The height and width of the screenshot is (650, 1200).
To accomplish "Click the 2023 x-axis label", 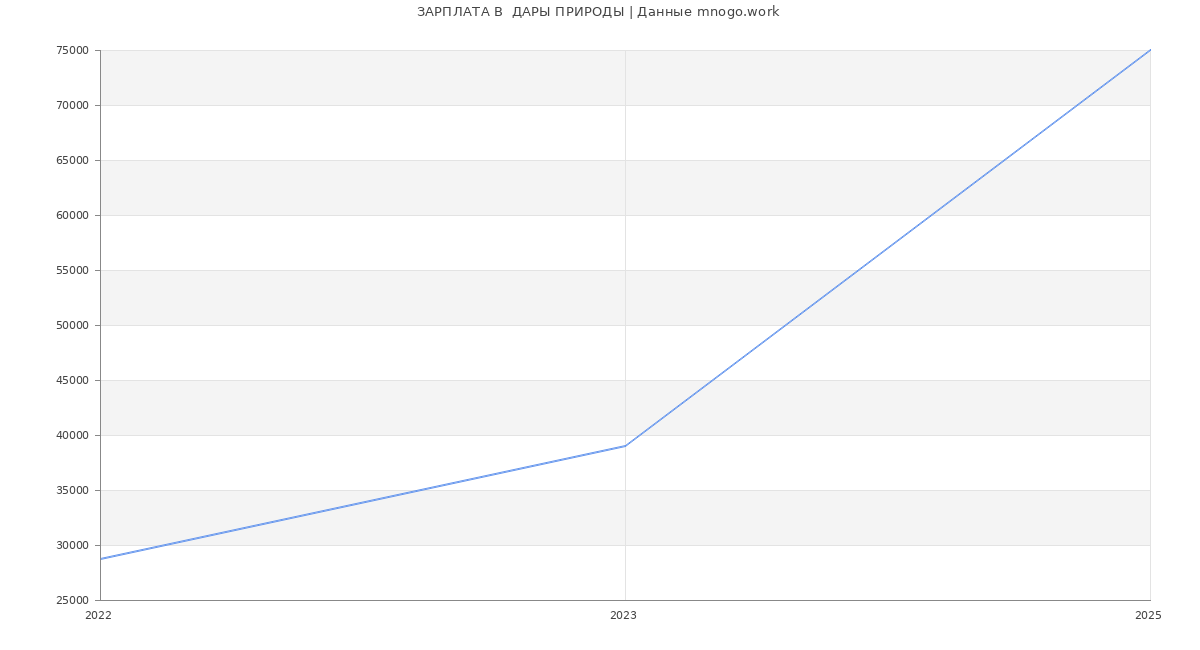I will [623, 616].
